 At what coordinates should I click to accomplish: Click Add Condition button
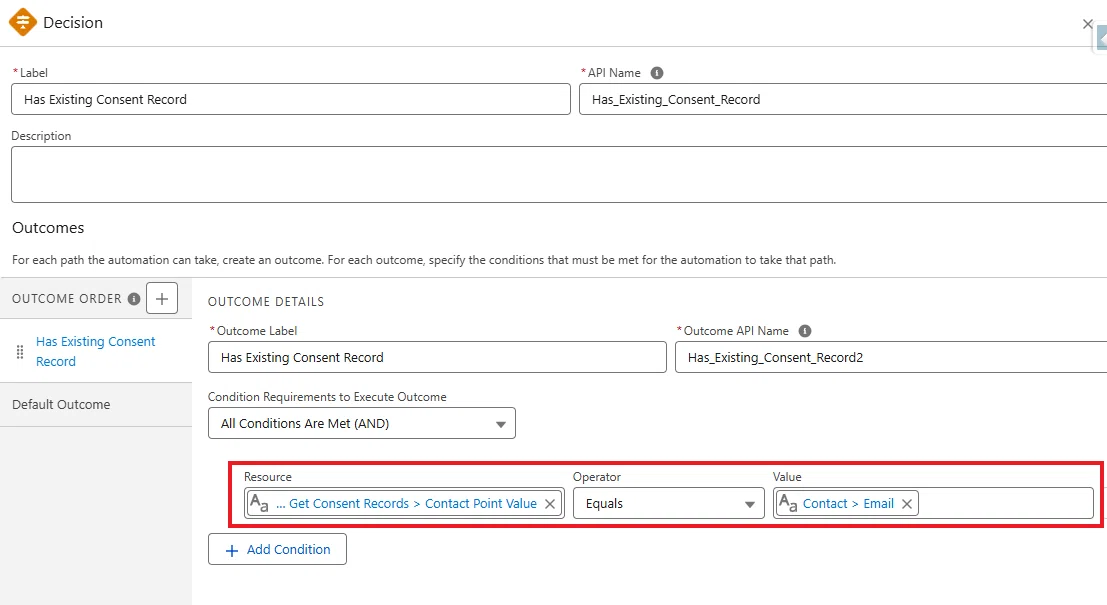(277, 549)
